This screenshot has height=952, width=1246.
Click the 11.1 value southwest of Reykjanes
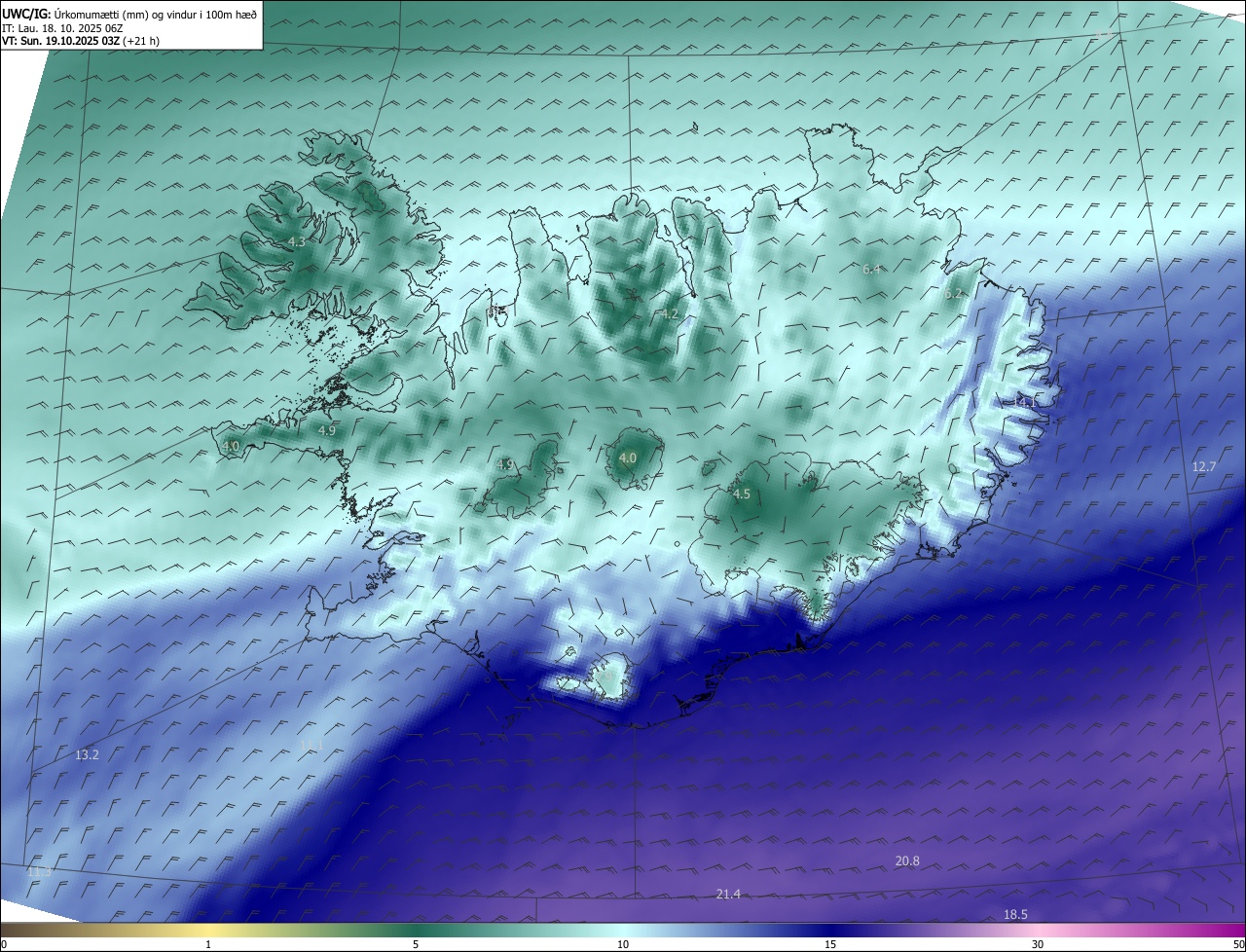311,745
